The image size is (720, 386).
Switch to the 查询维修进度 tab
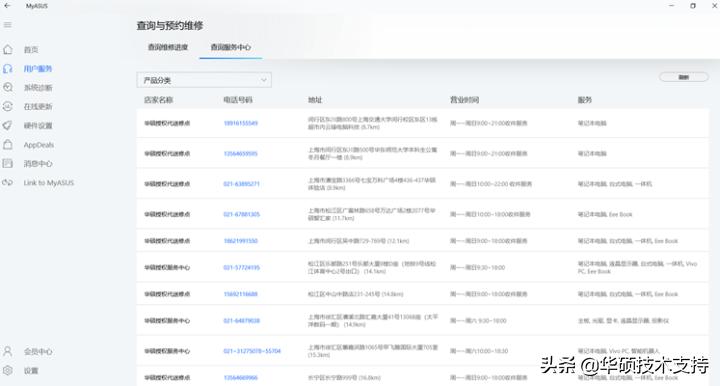click(168, 47)
